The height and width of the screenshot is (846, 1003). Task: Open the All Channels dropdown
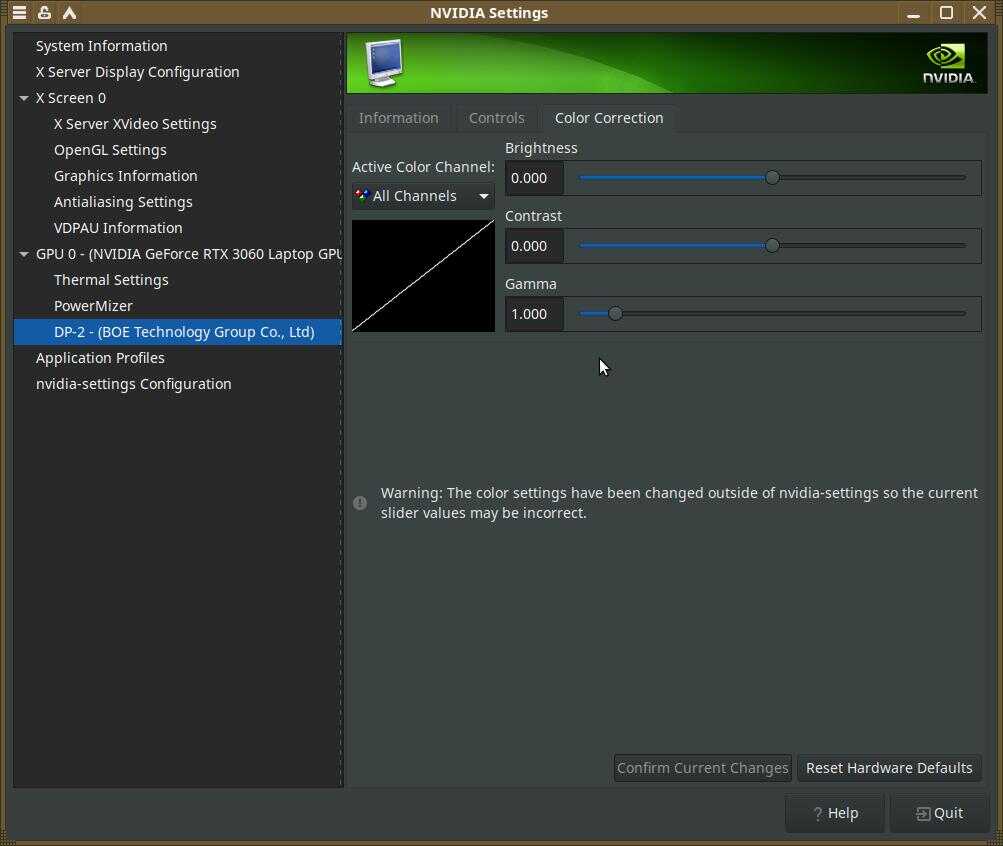(423, 196)
